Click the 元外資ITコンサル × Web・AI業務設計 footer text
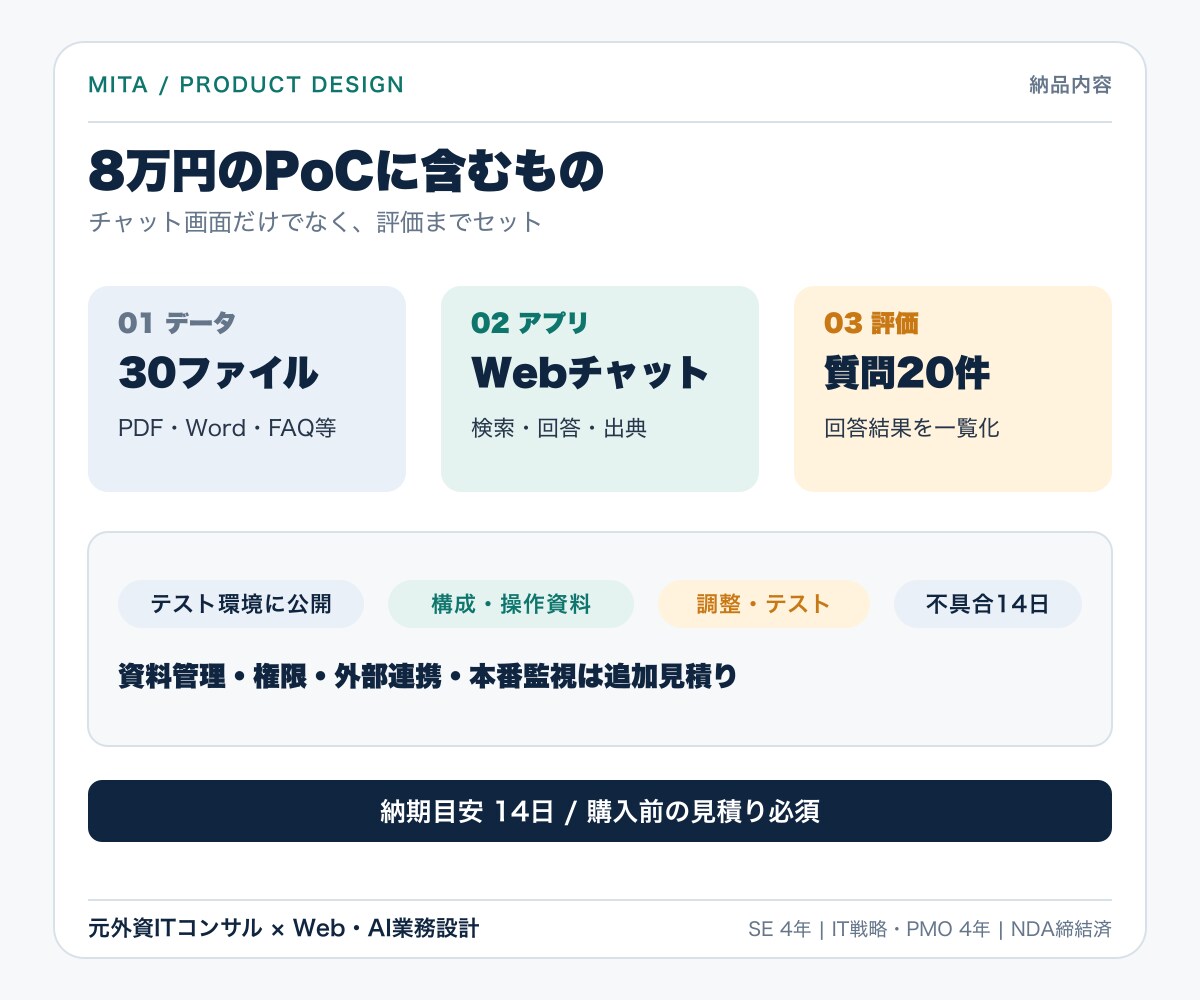Image resolution: width=1200 pixels, height=1000 pixels. point(284,929)
